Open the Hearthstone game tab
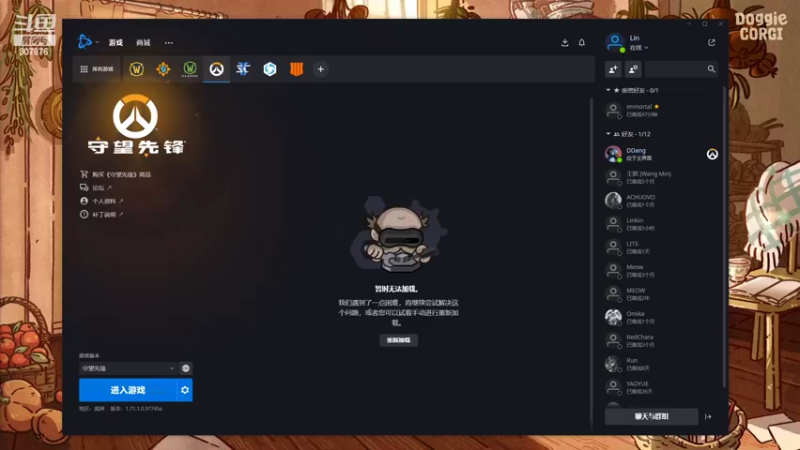This screenshot has height=450, width=800. tap(163, 69)
